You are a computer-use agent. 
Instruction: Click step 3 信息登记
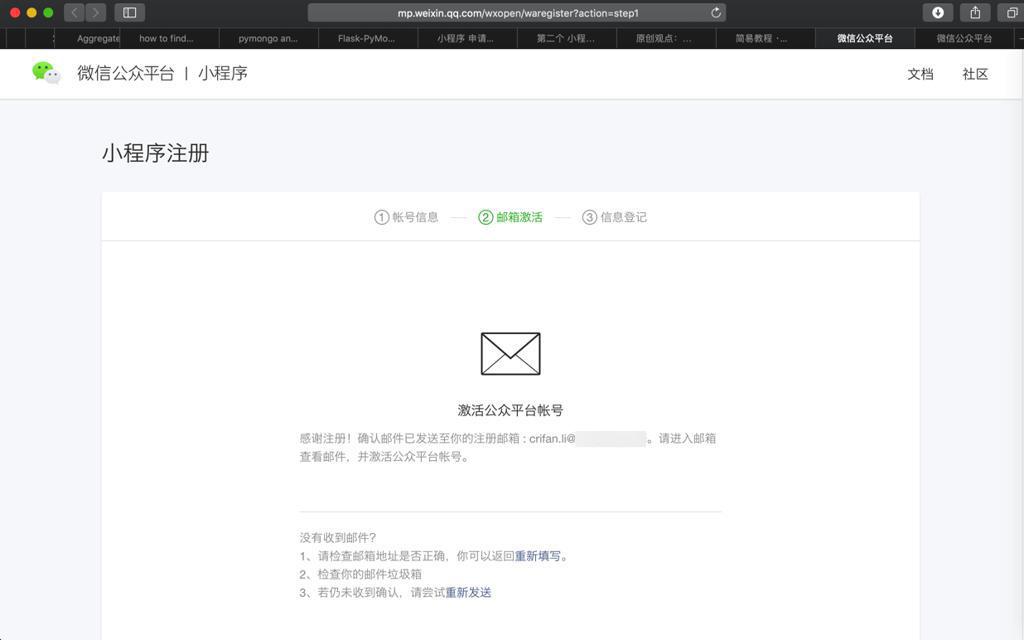tap(615, 217)
